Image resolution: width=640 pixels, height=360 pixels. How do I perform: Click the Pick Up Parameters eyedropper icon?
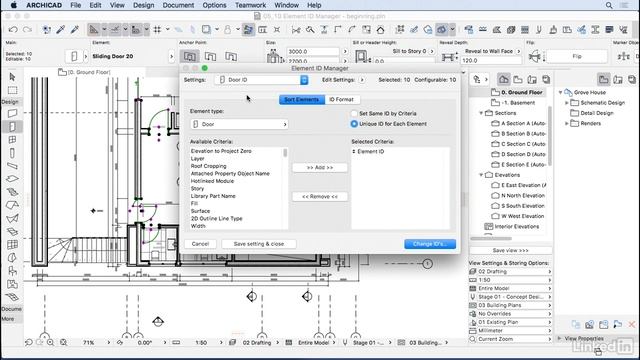pyautogui.click(x=61, y=29)
